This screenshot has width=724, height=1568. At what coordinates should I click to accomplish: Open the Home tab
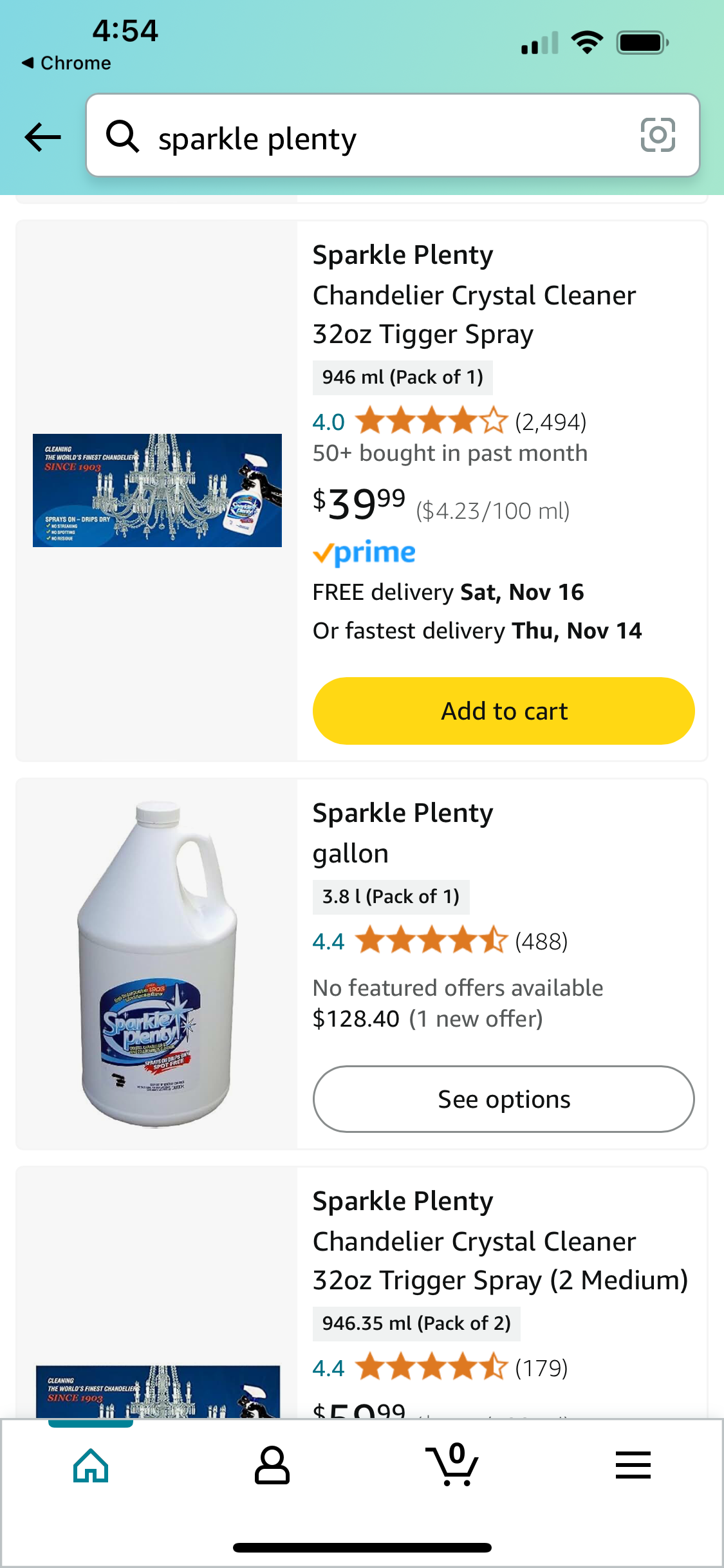(x=91, y=1466)
